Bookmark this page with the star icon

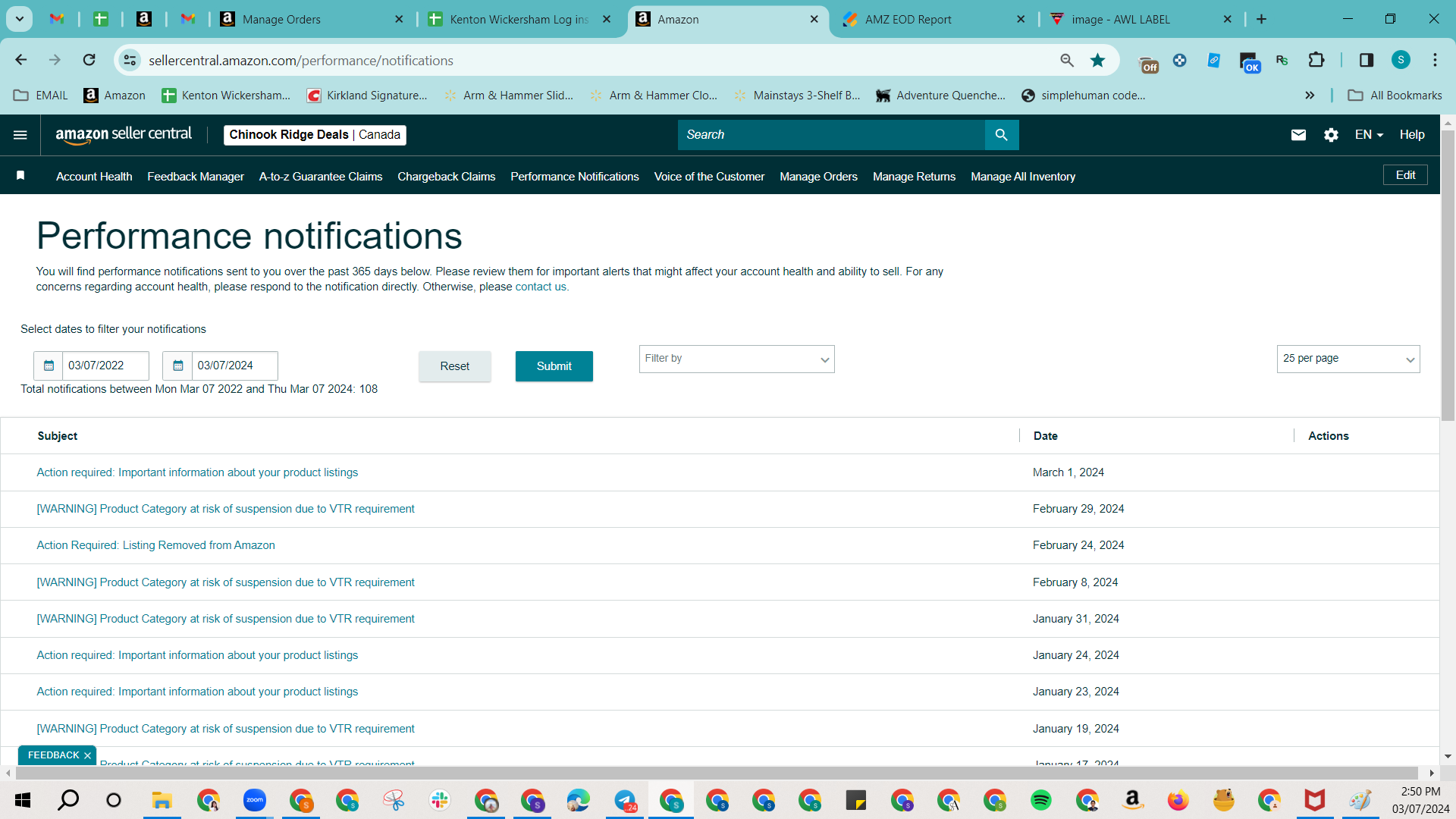[x=1097, y=60]
